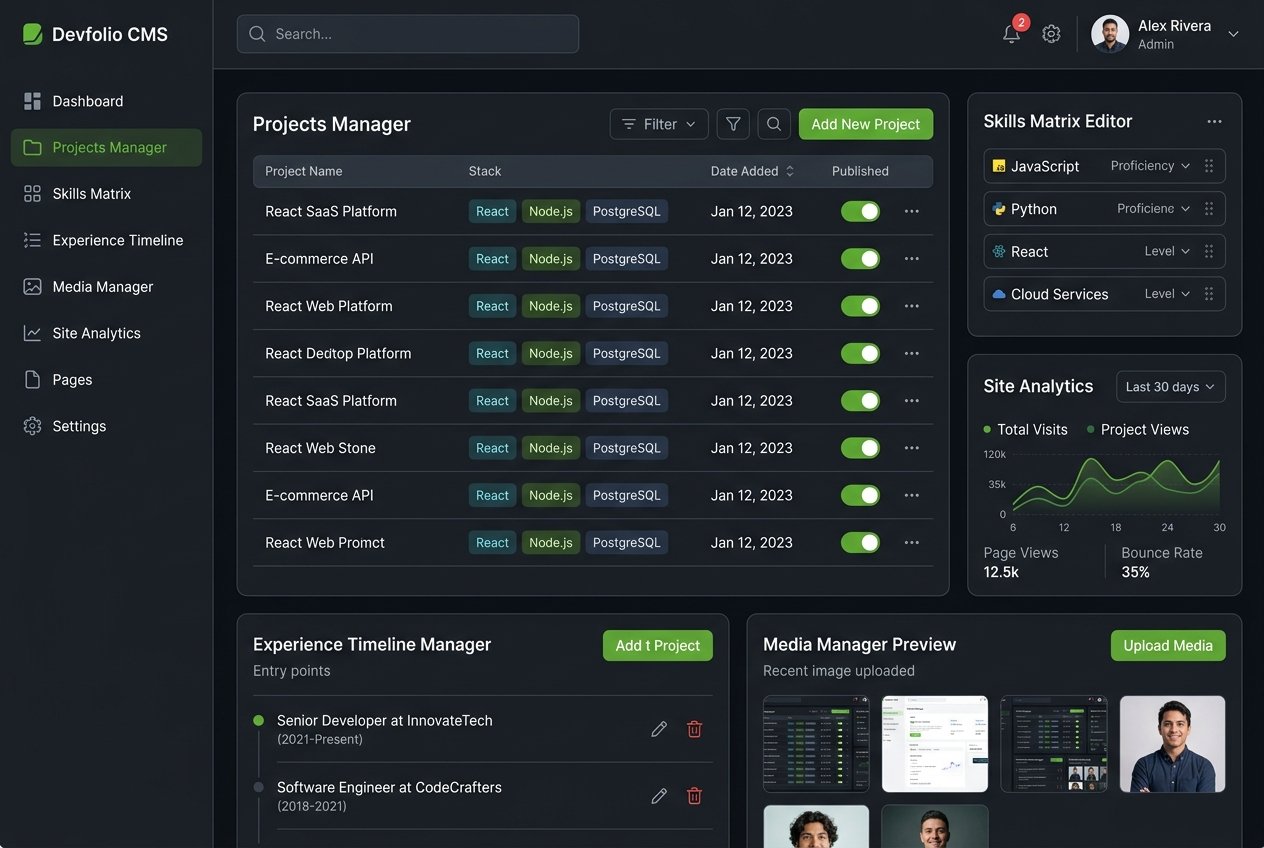Open Media Manager in the sidebar
This screenshot has width=1264, height=848.
[106, 287]
